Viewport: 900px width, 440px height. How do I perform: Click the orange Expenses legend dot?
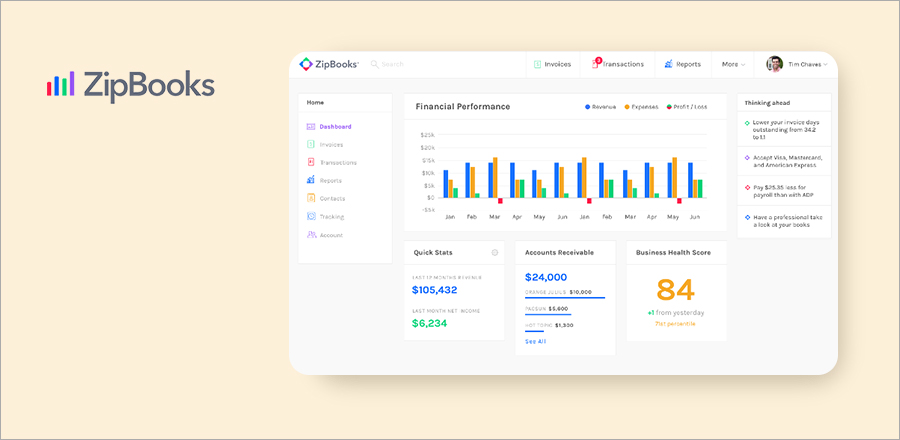pyautogui.click(x=627, y=107)
